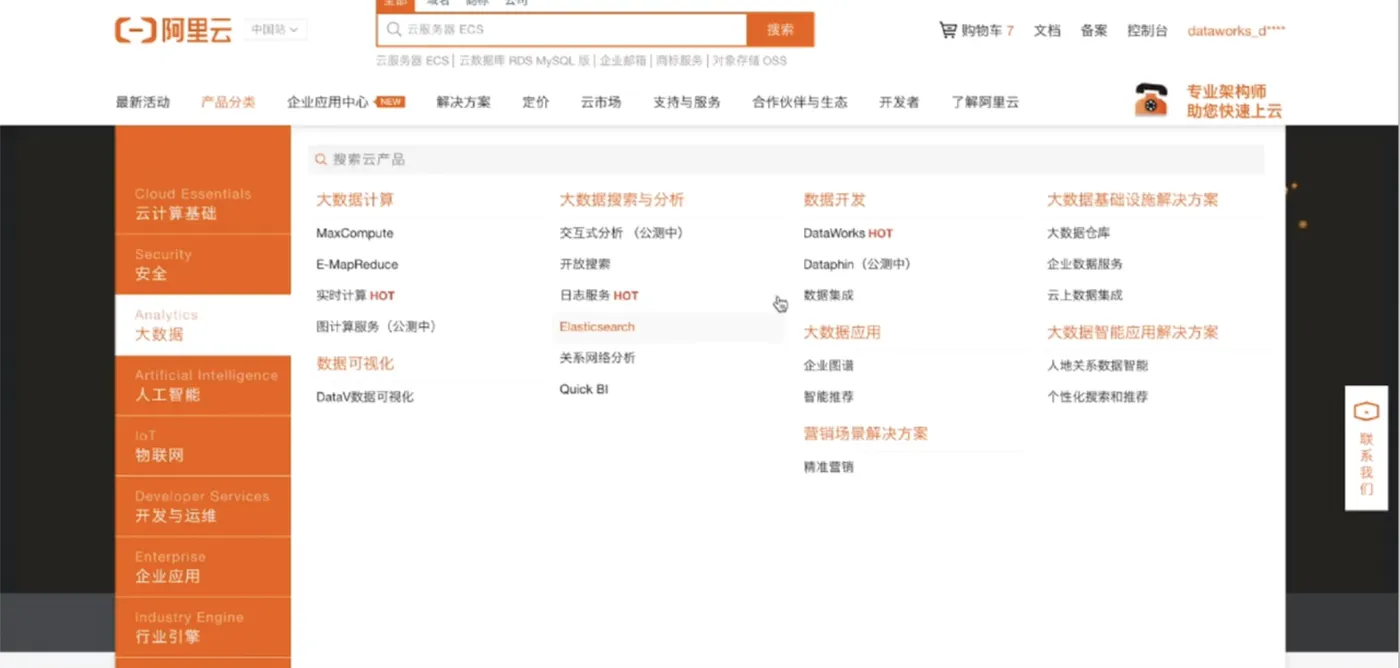Click the magnifier icon in 搜索云产品 bar
The height and width of the screenshot is (668, 1400).
pyautogui.click(x=321, y=159)
